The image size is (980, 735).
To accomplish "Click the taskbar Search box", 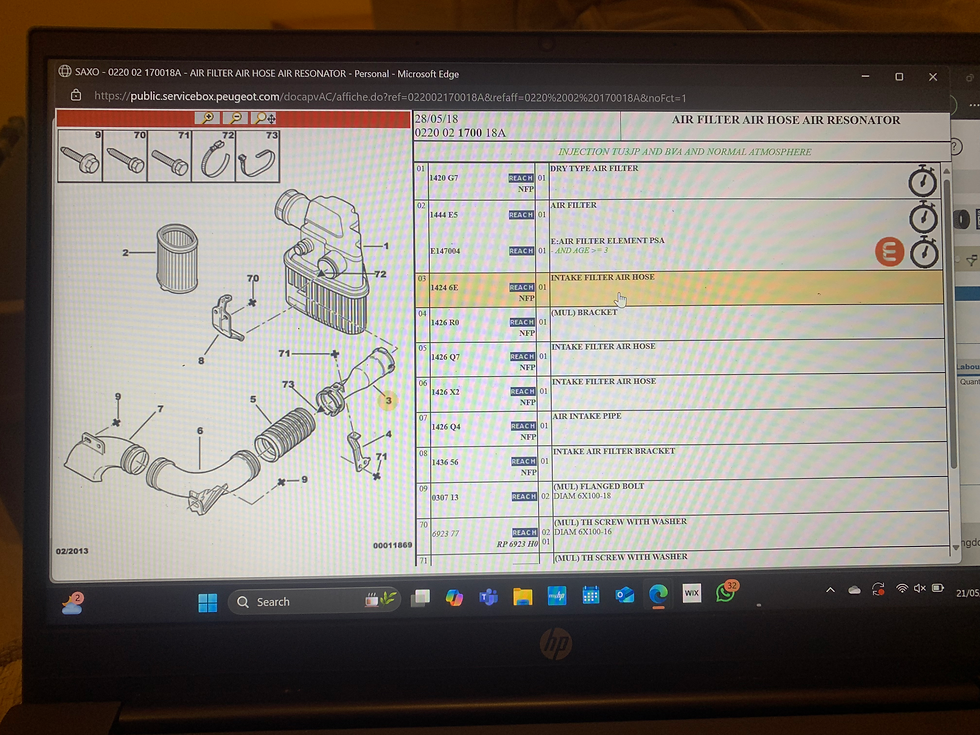I will tap(314, 602).
